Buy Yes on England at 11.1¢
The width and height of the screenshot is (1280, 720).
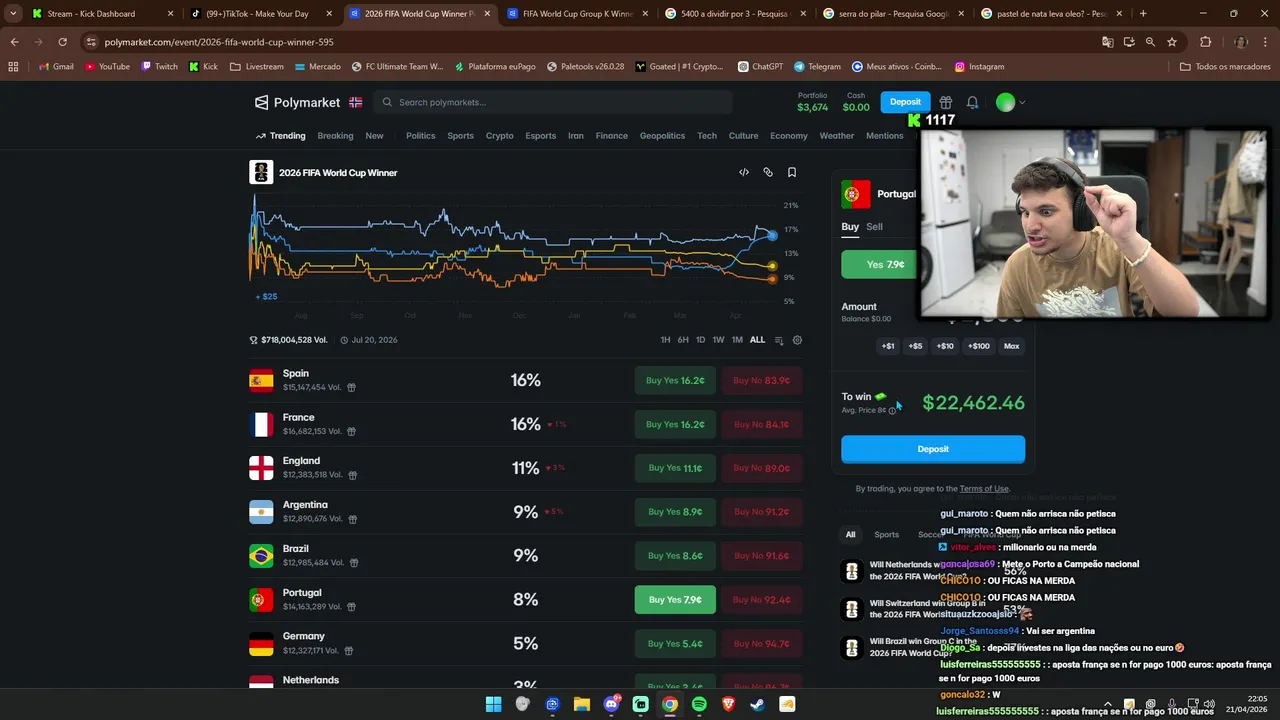pos(675,468)
